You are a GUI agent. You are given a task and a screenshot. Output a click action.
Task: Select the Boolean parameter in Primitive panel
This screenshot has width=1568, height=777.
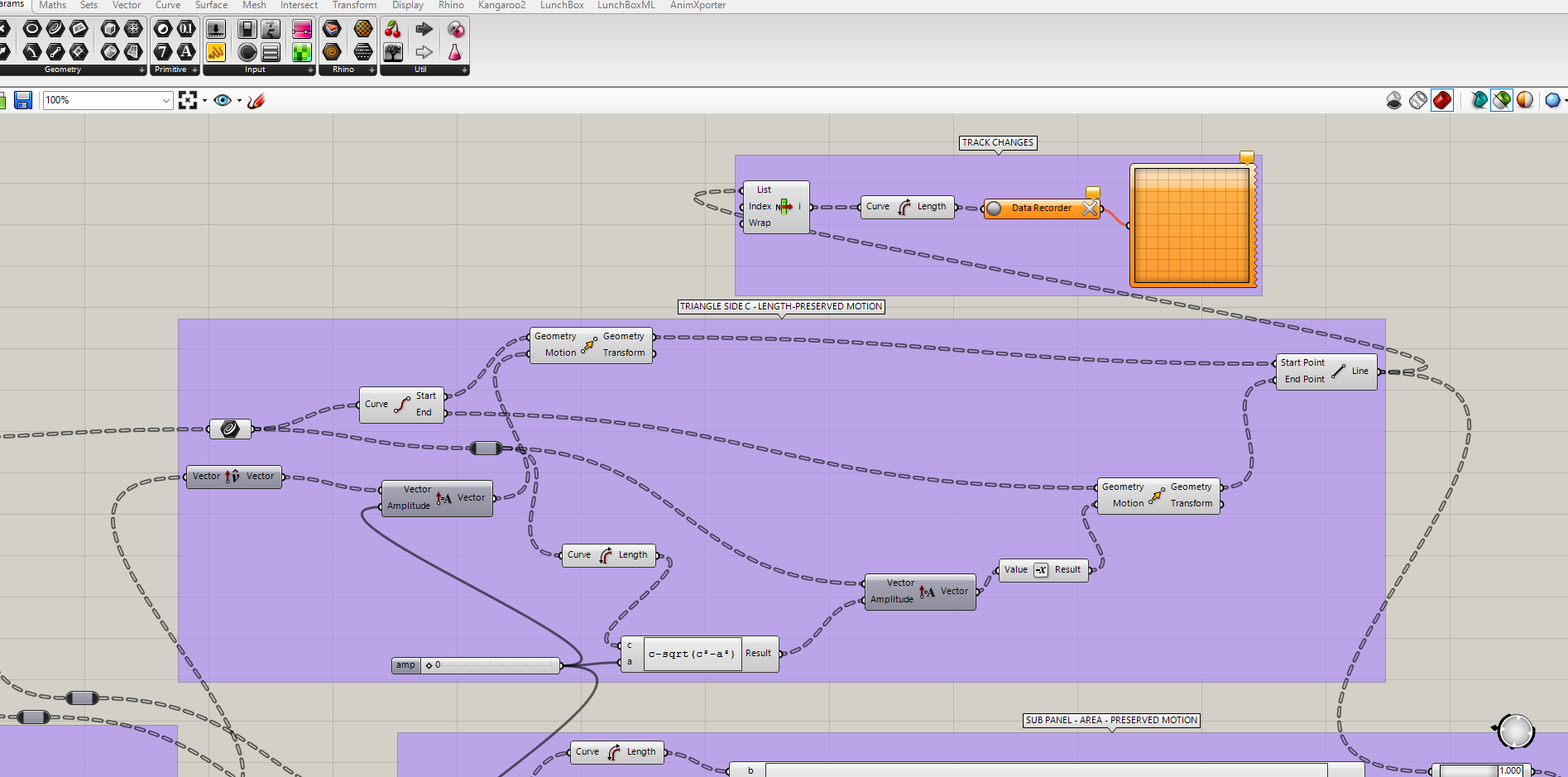tap(163, 29)
